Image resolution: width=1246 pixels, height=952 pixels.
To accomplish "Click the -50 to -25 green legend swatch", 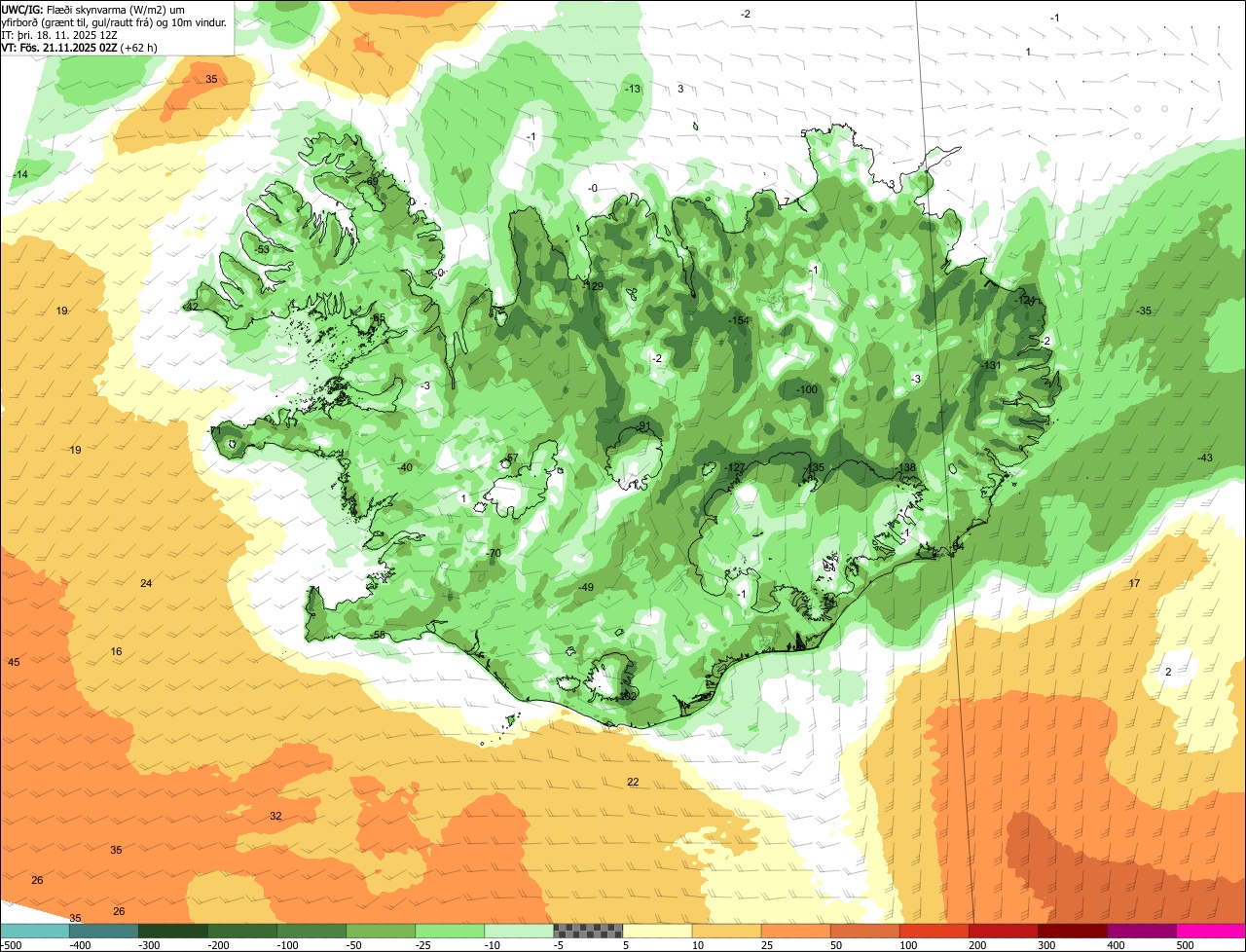I will pos(381,931).
